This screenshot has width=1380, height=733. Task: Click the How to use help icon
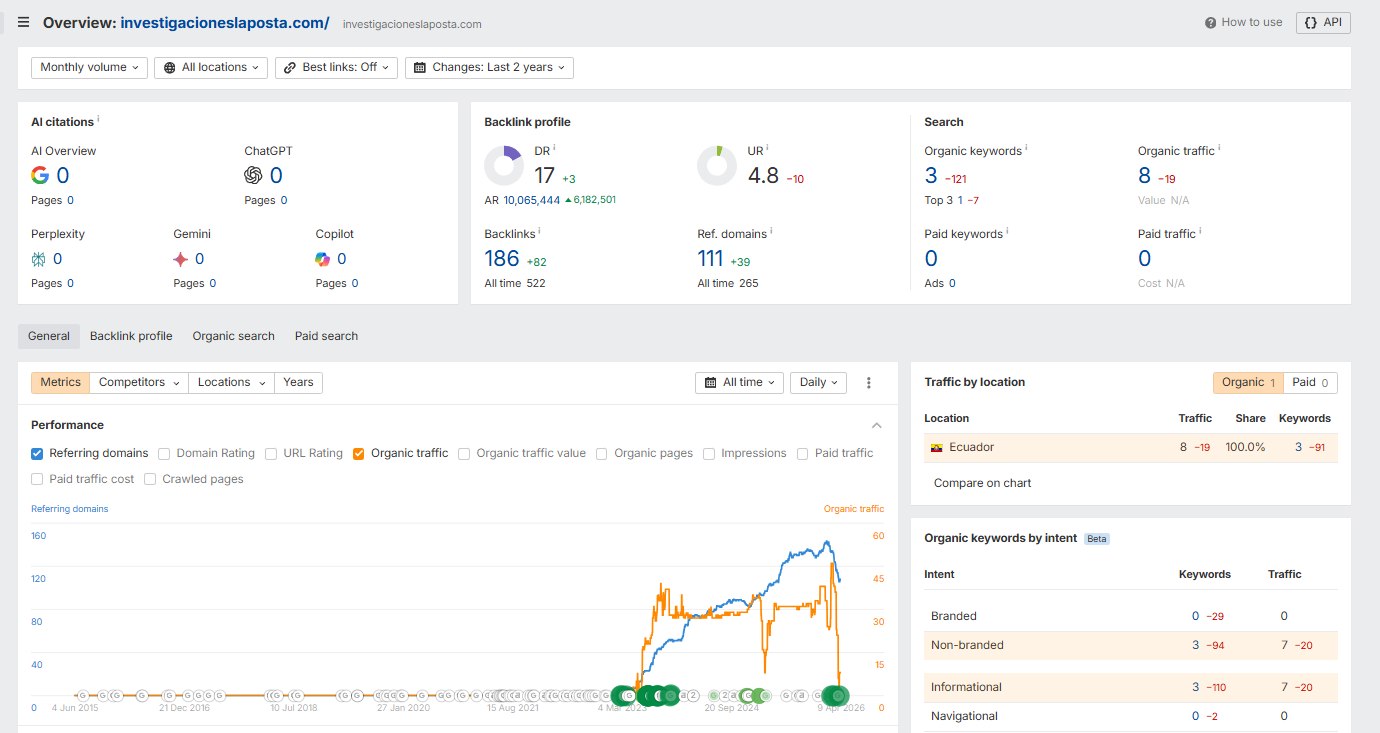click(1211, 22)
